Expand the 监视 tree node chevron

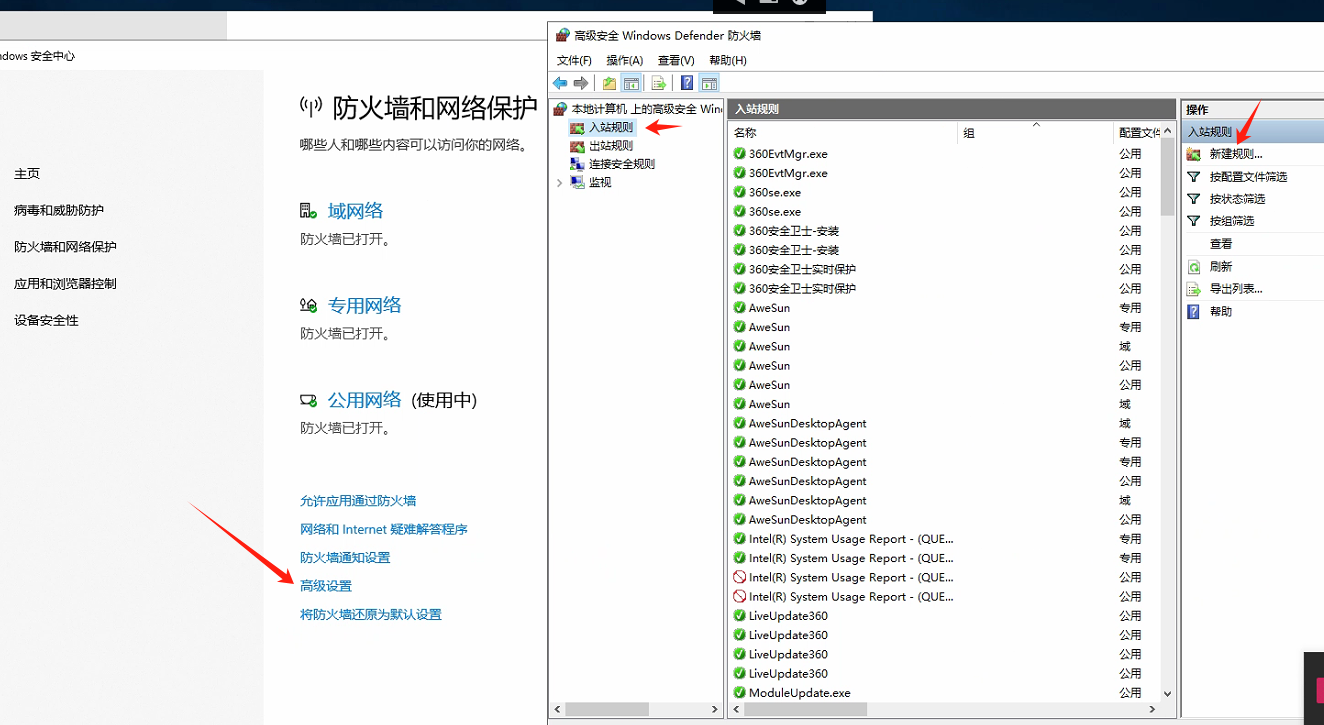pyautogui.click(x=559, y=183)
